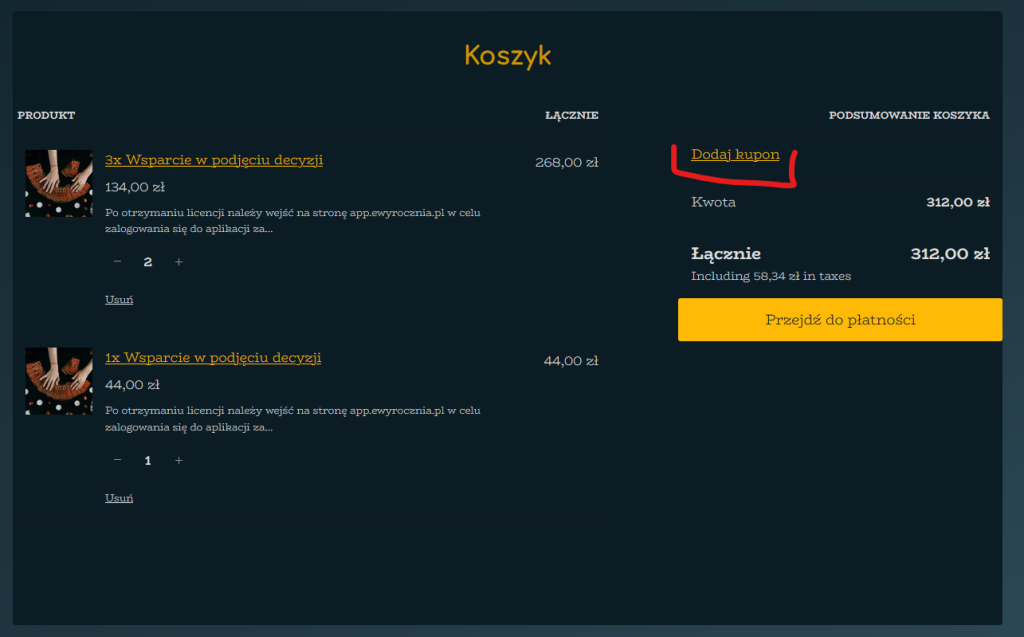Open thumbnail image of 3x Wsparcie product
This screenshot has width=1024, height=637.
[x=59, y=183]
